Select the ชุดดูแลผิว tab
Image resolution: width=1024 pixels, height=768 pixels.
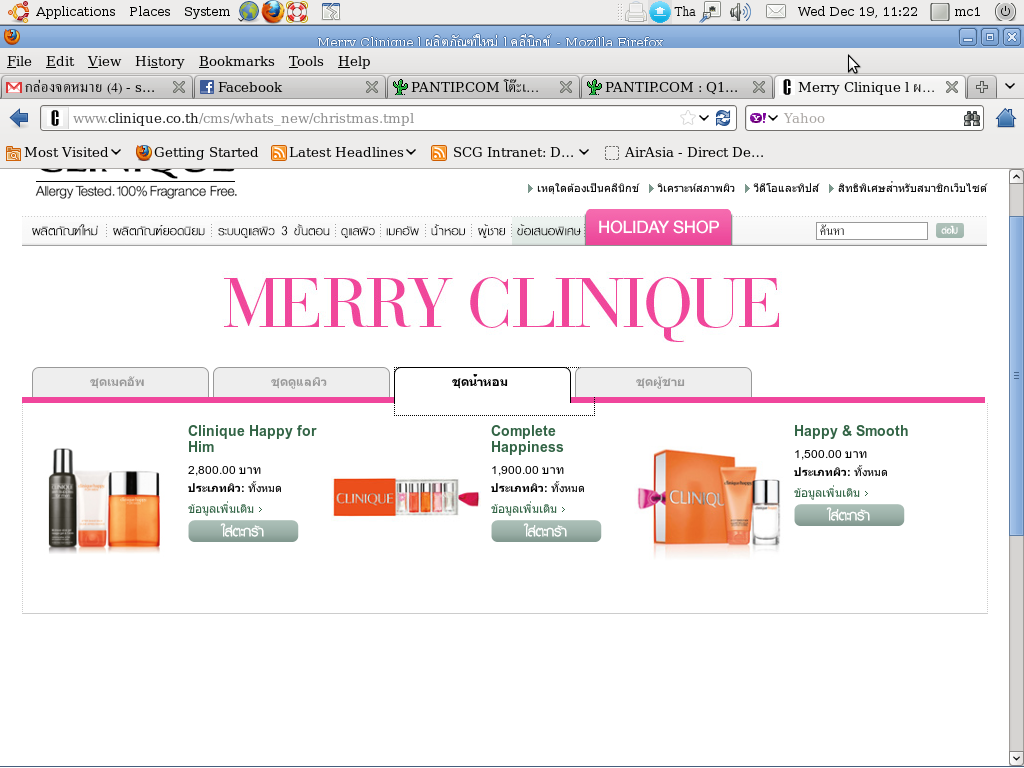[x=301, y=382]
